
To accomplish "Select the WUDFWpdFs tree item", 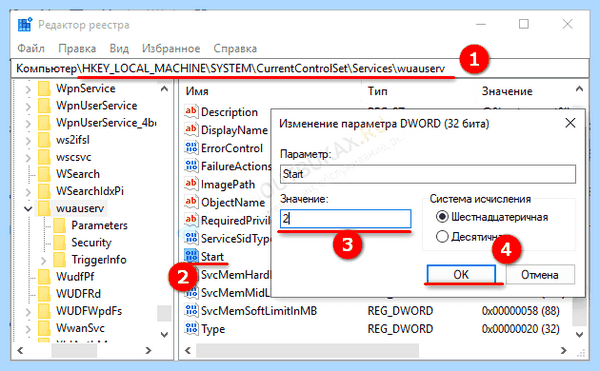I will (89, 311).
